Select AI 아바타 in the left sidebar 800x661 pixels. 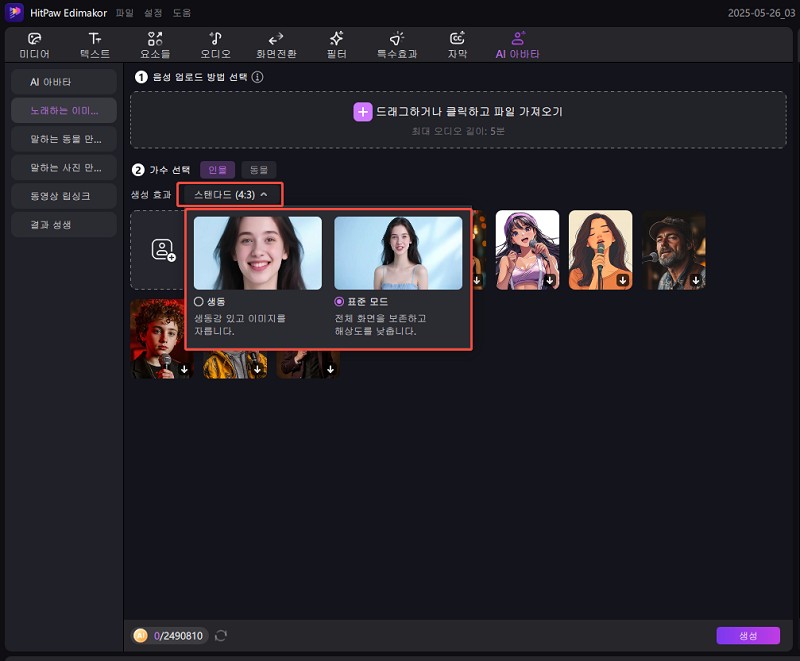coord(64,82)
